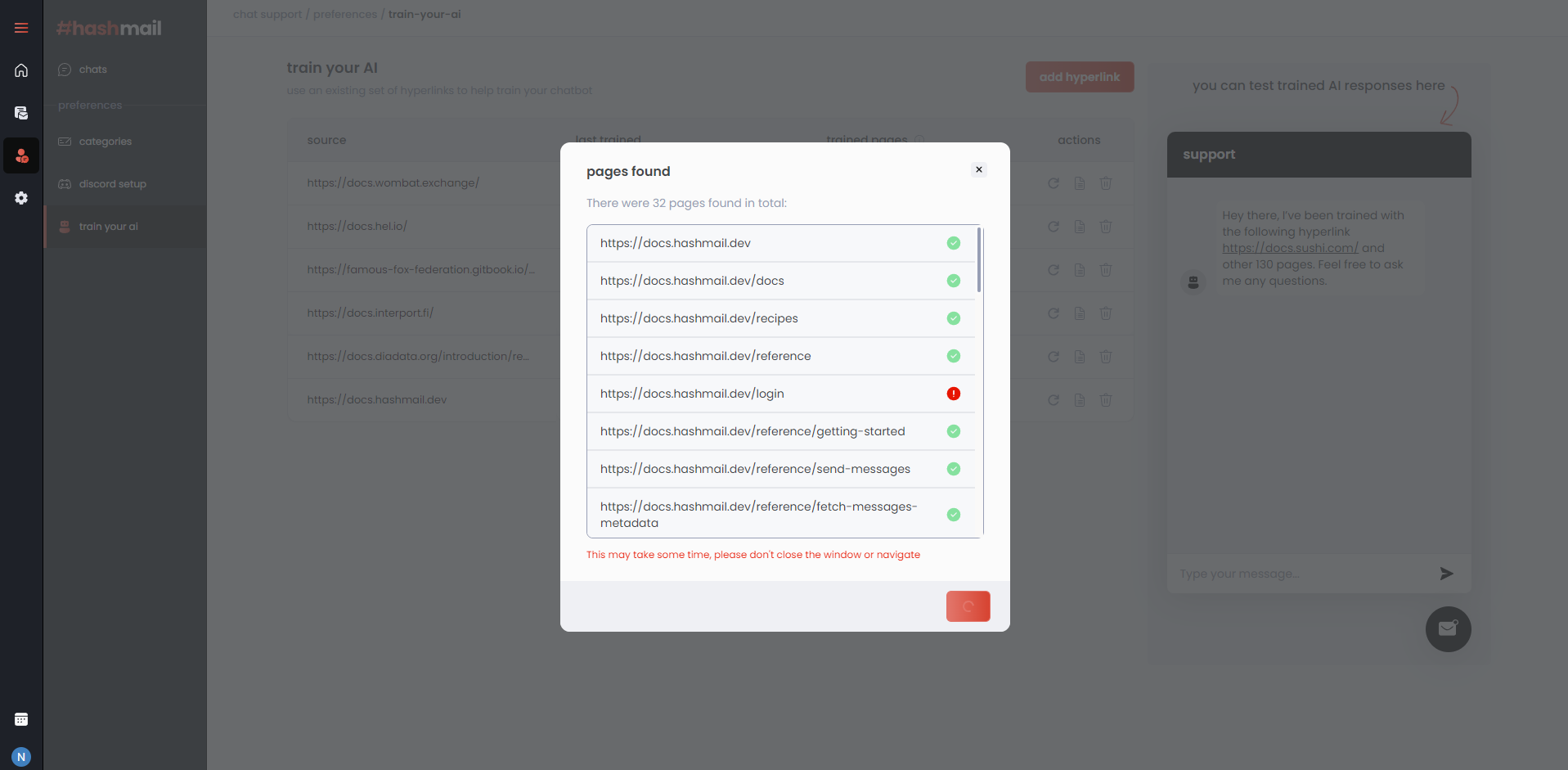Image resolution: width=1568 pixels, height=770 pixels.
Task: Click green check for docs.hashmail.dev
Action: pos(954,243)
